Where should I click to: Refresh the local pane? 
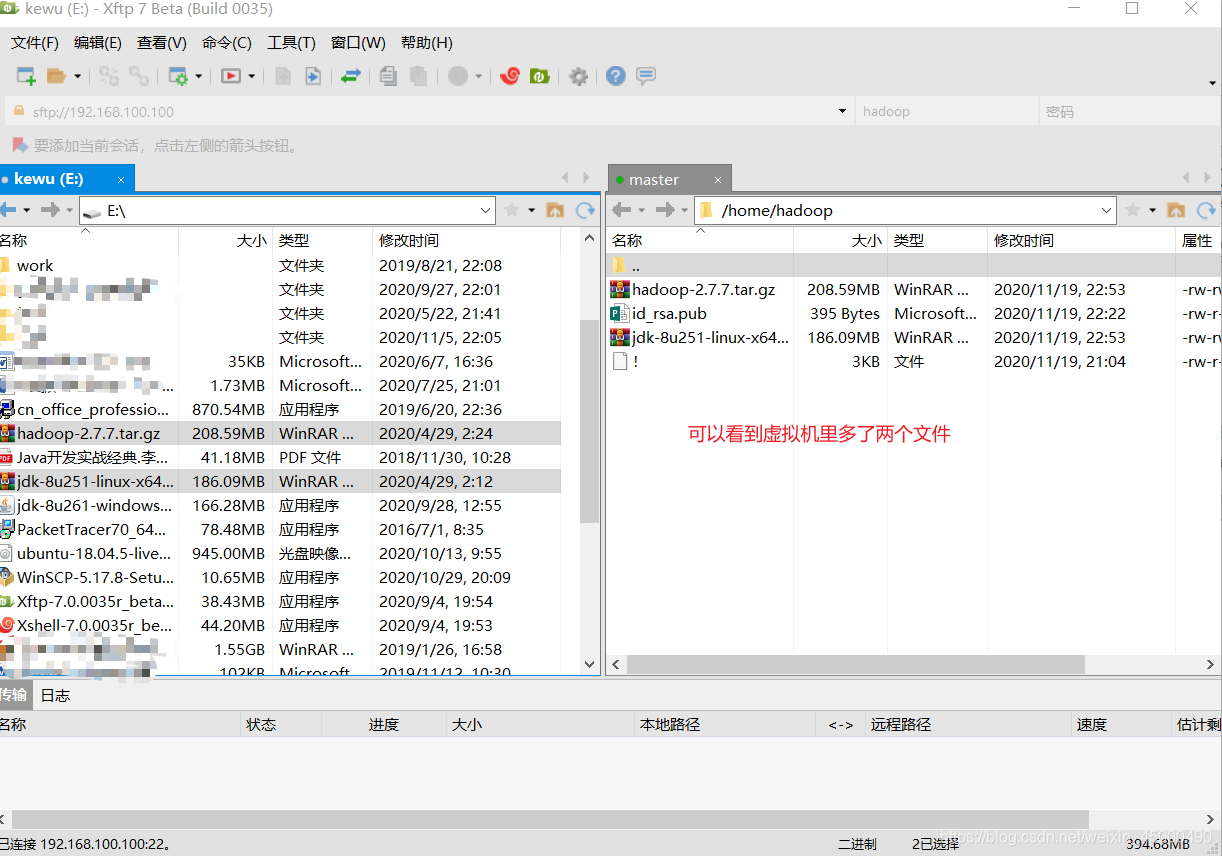tap(586, 210)
